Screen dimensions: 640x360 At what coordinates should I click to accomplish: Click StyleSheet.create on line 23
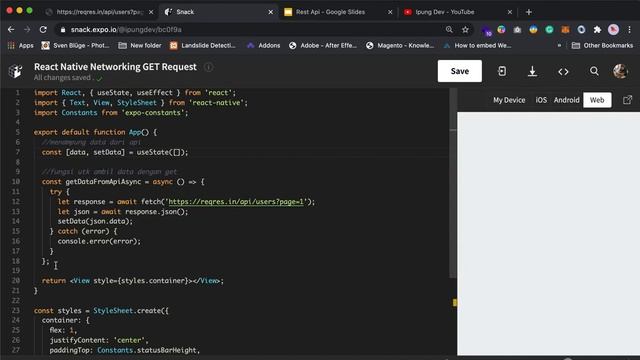pos(128,311)
